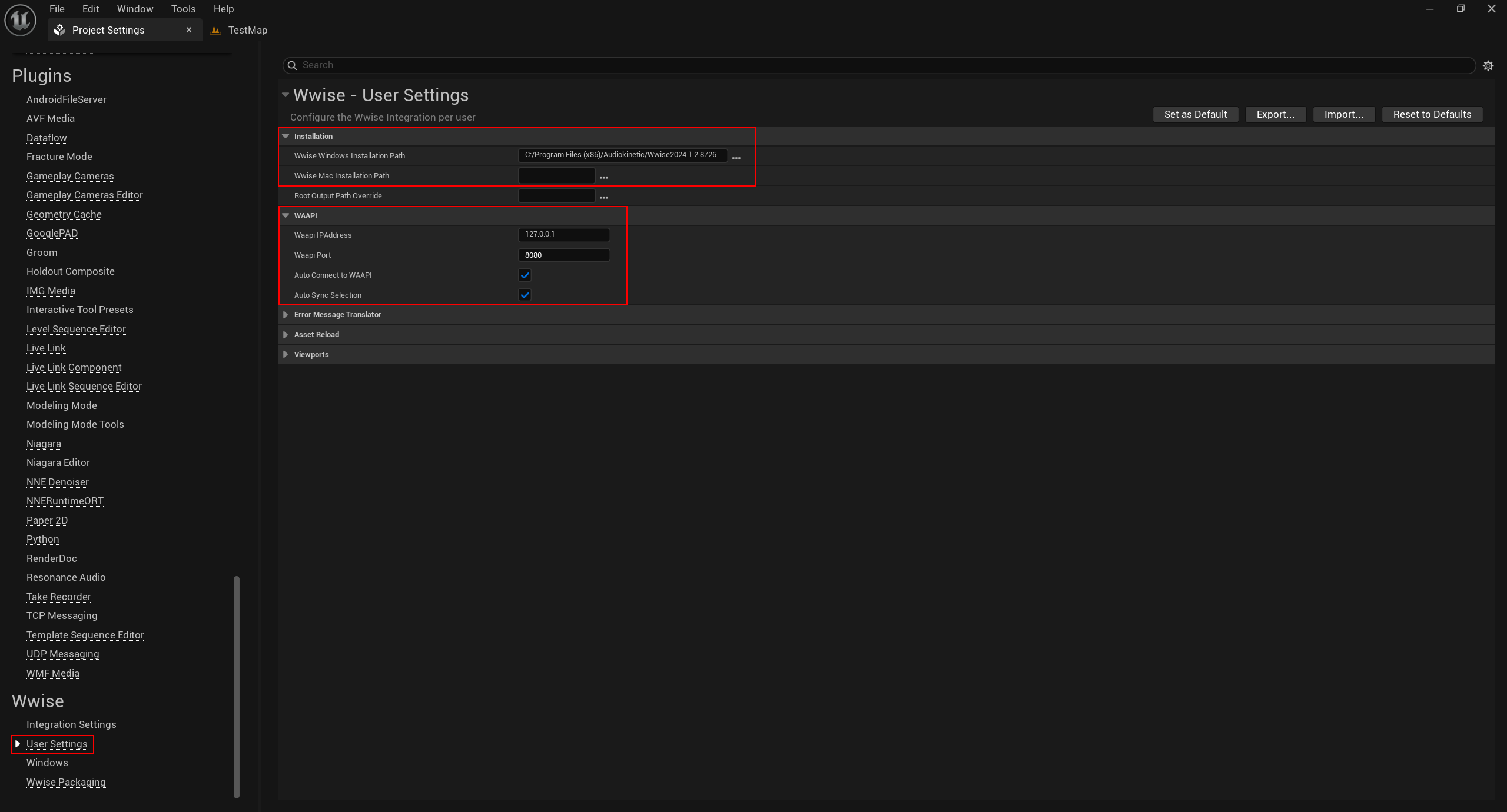
Task: Click the Waapi IPAddress field
Action: point(564,235)
